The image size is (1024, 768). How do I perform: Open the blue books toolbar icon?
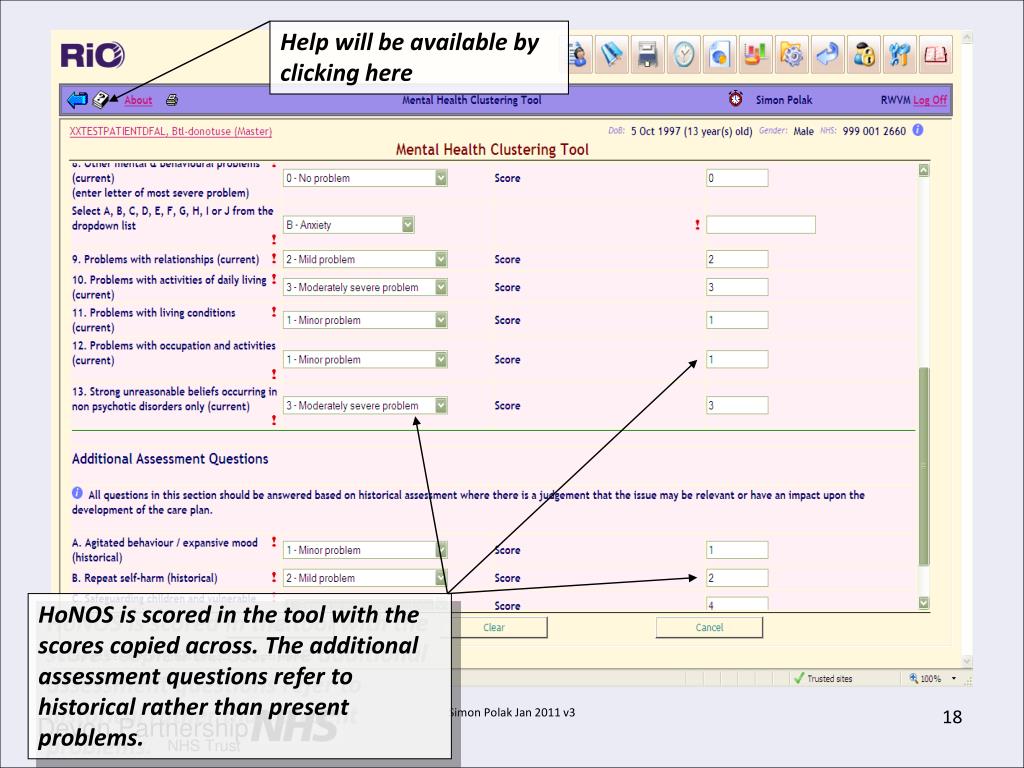tap(611, 54)
